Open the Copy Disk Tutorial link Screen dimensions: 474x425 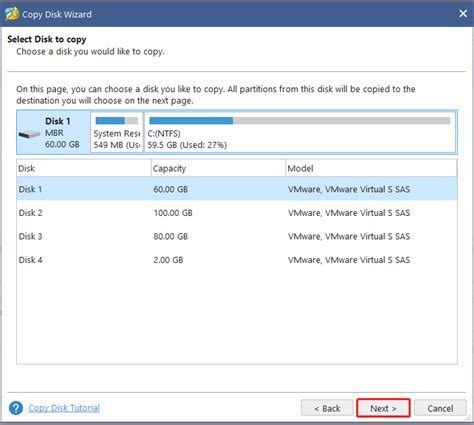tap(64, 408)
